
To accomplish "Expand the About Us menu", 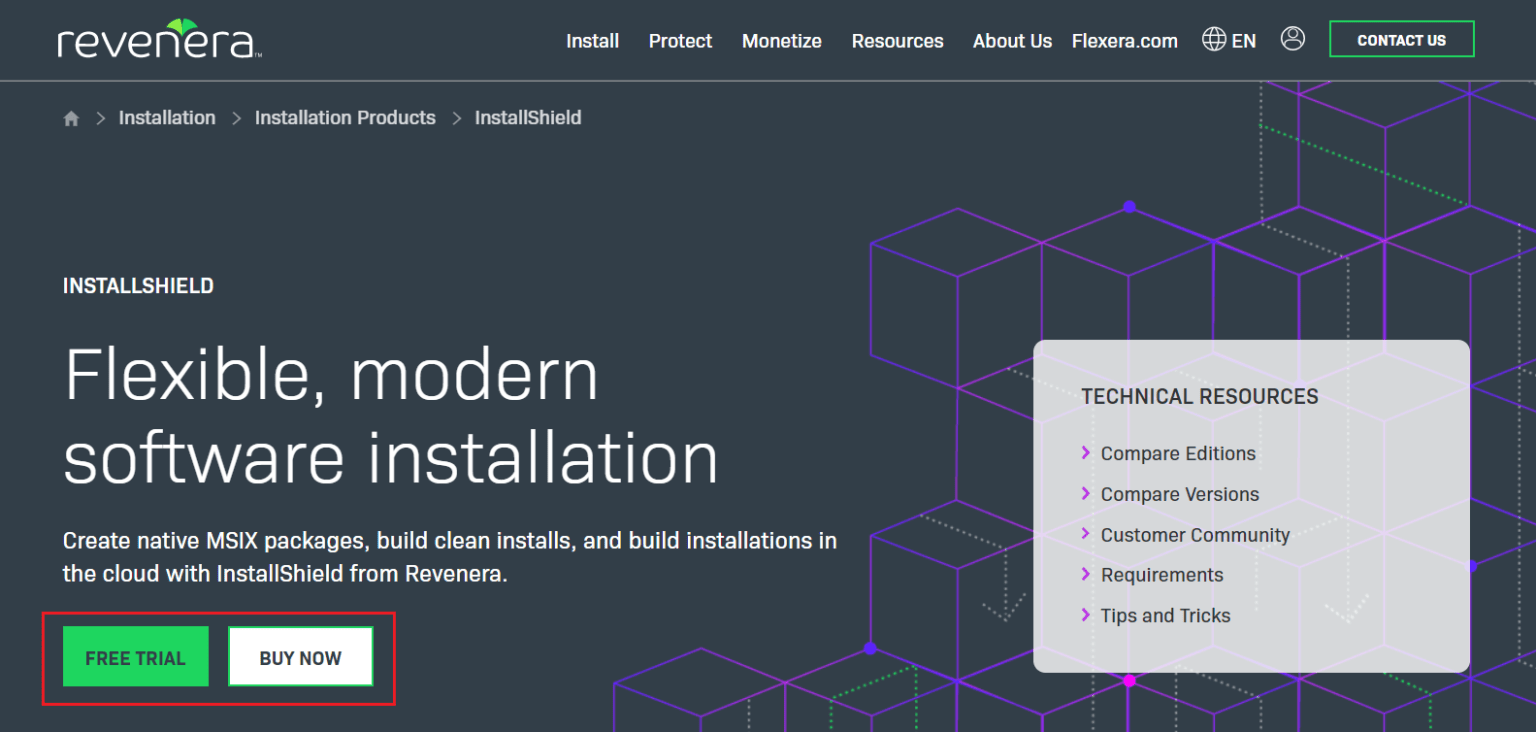I will coord(1012,41).
